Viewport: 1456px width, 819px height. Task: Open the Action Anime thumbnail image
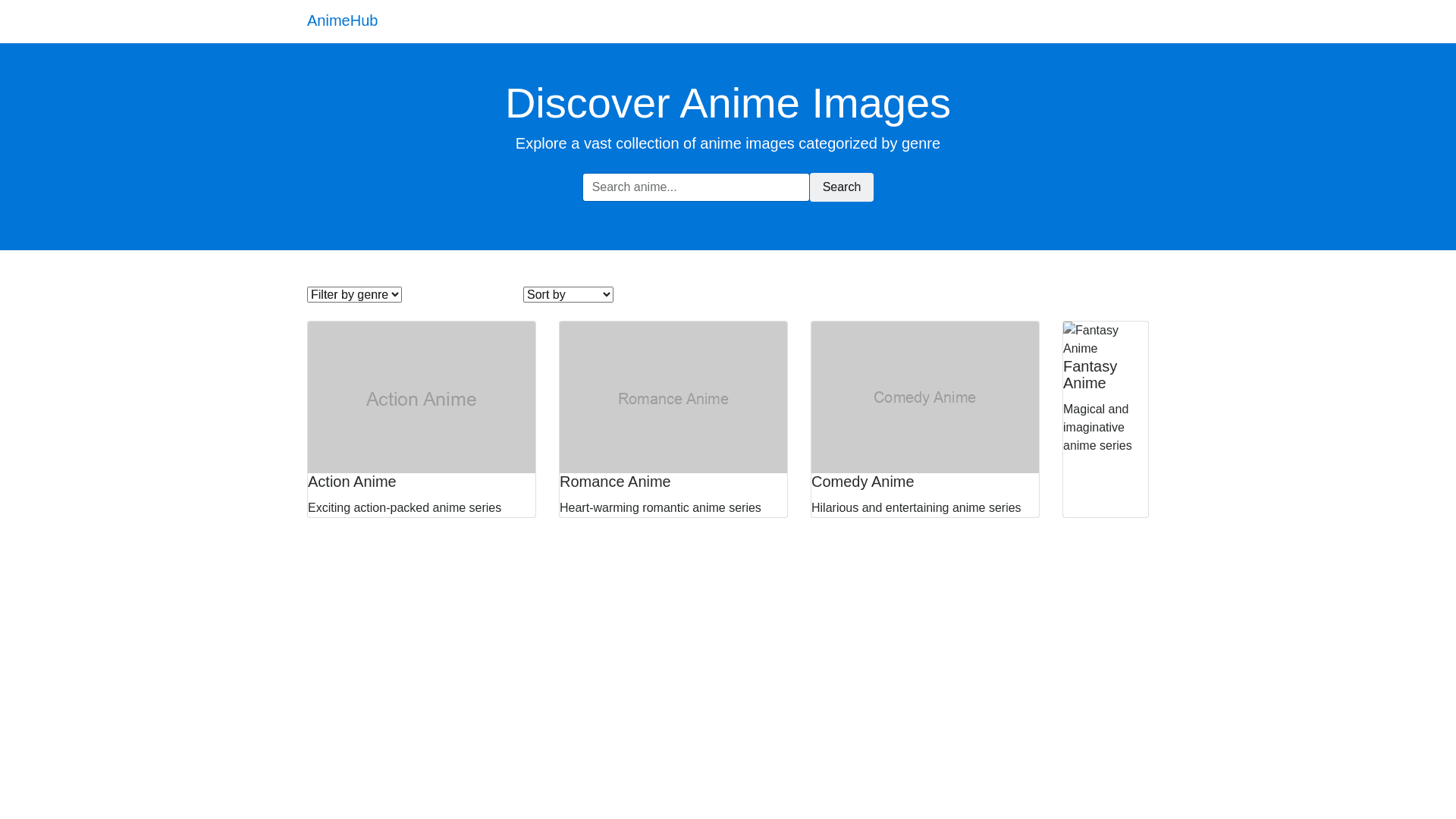(422, 397)
